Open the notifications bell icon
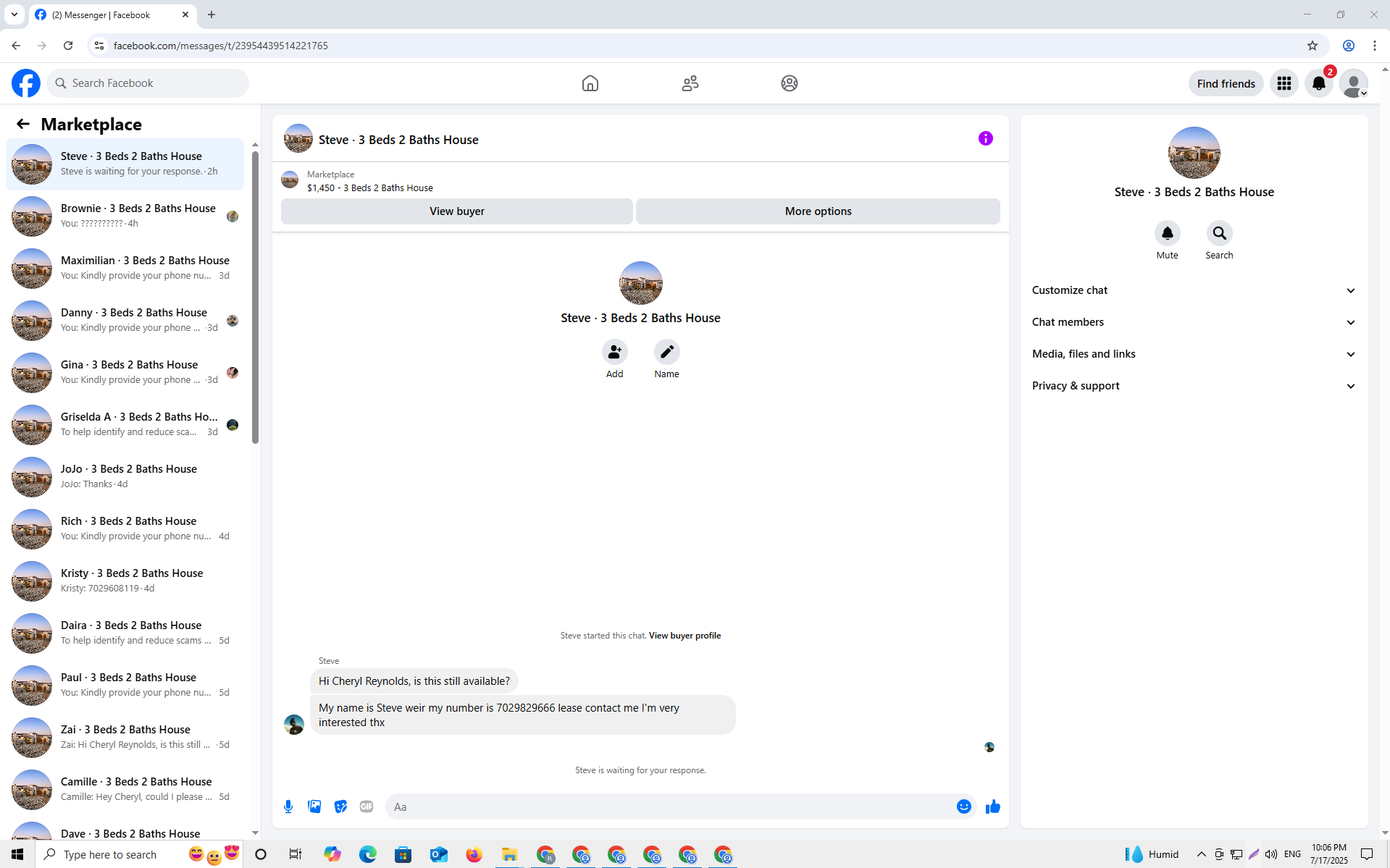The height and width of the screenshot is (868, 1390). point(1319,83)
